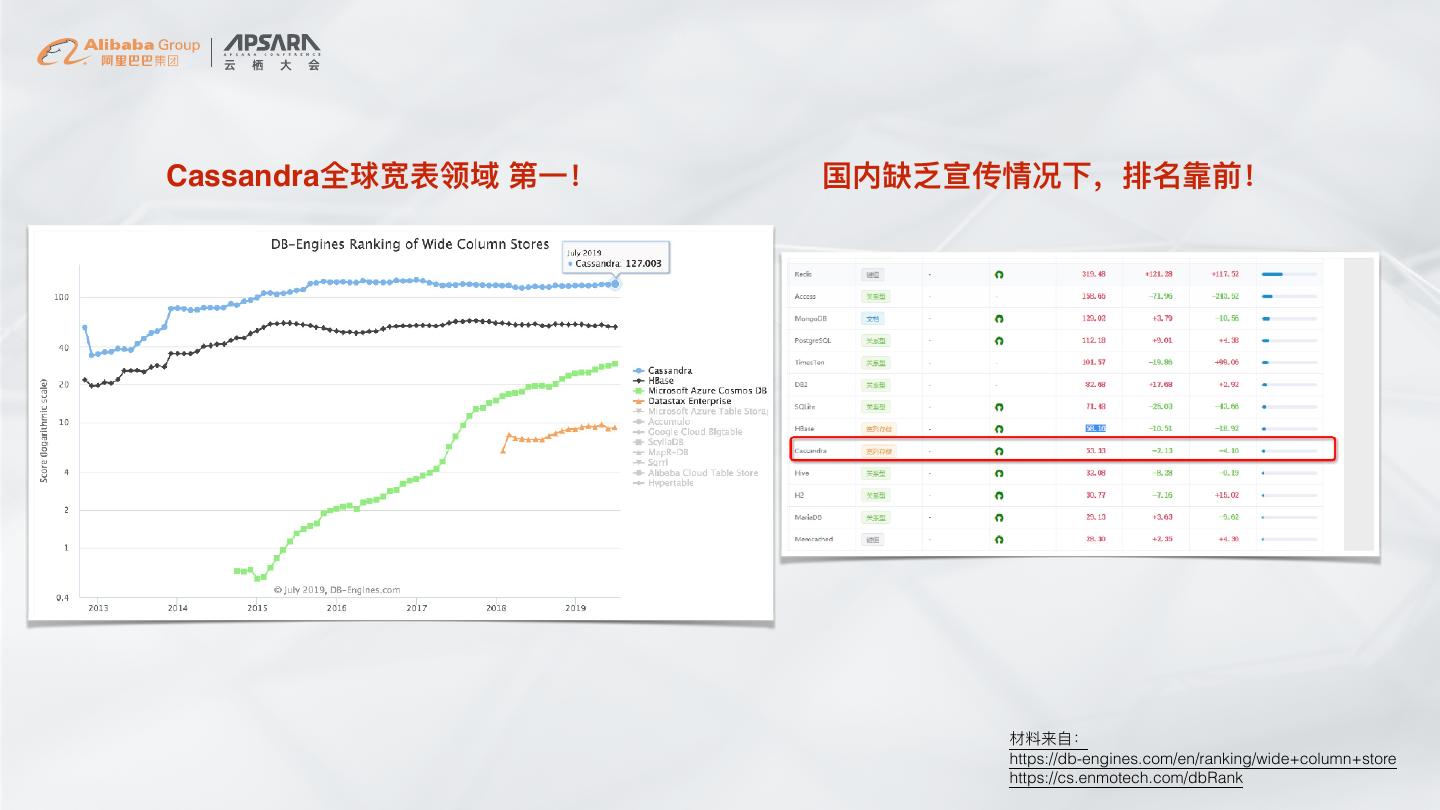Viewport: 1440px width, 810px height.
Task: Click the document type tag in MongoDB row
Action: tap(873, 318)
